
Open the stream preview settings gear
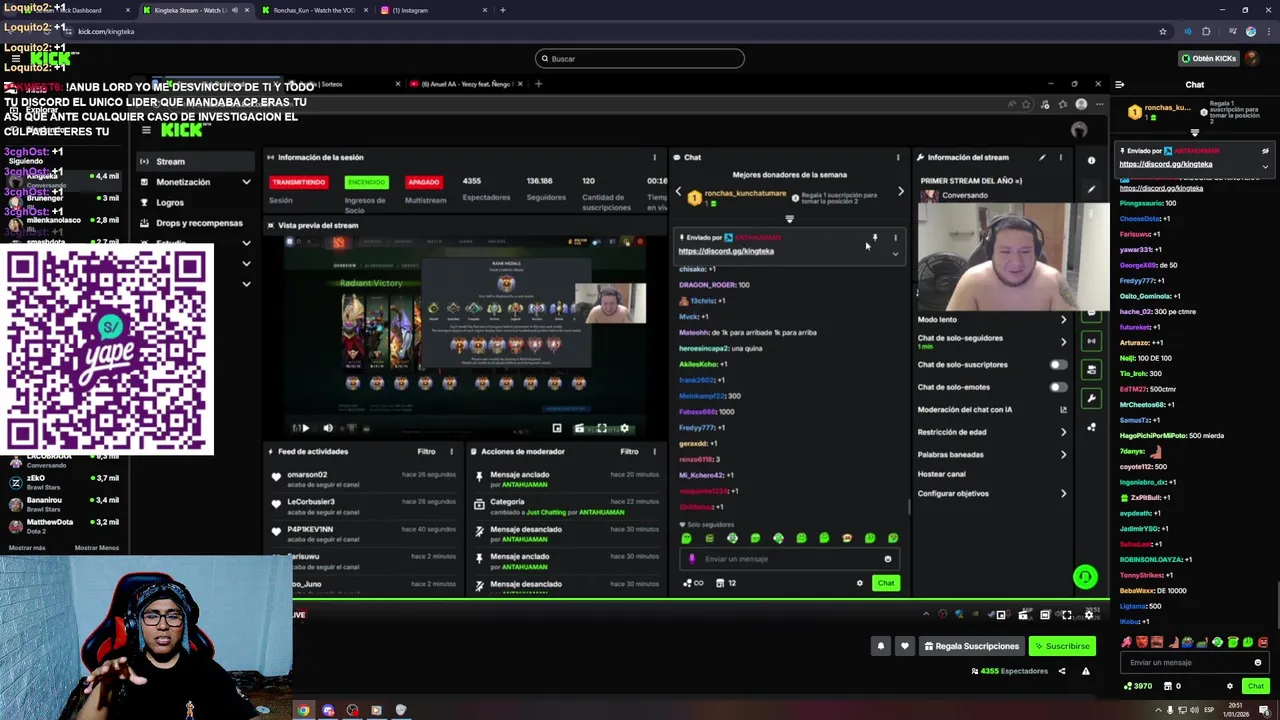(625, 428)
